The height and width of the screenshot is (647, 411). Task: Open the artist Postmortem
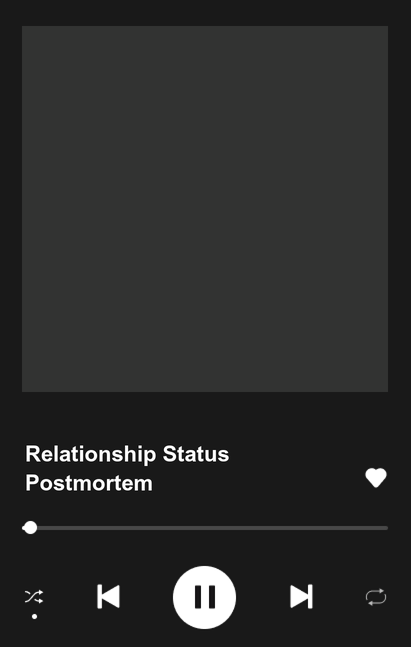point(89,483)
